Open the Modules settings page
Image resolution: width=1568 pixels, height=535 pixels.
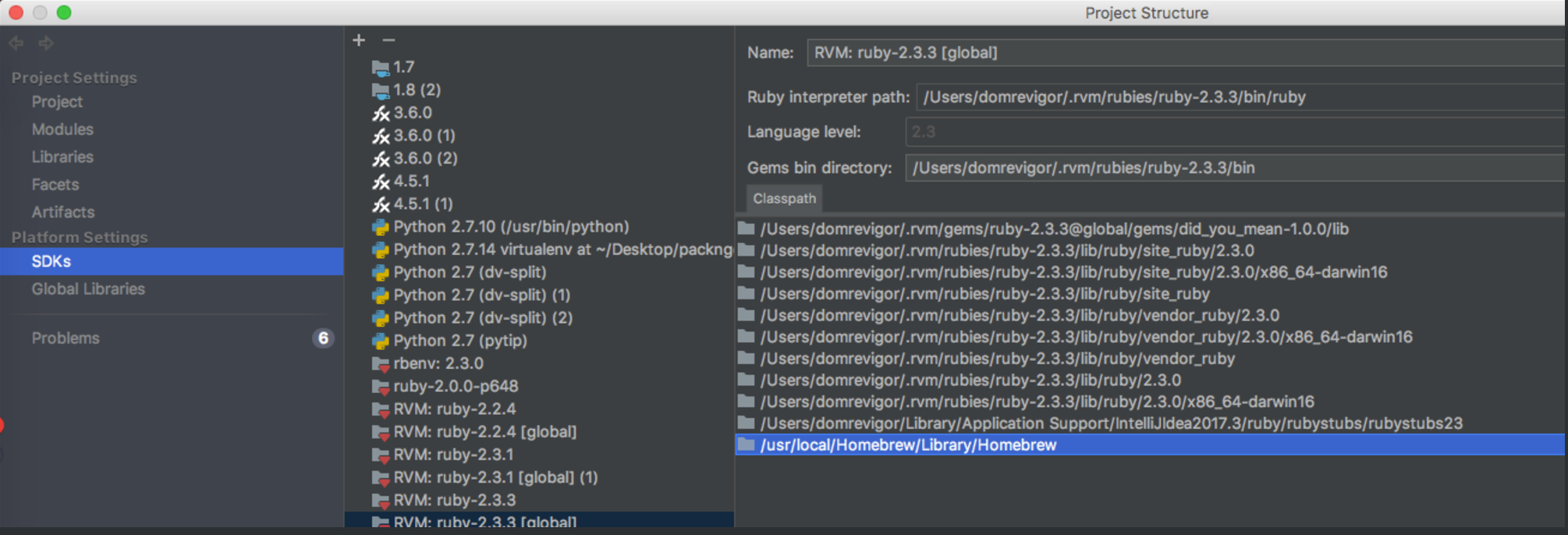(x=62, y=129)
